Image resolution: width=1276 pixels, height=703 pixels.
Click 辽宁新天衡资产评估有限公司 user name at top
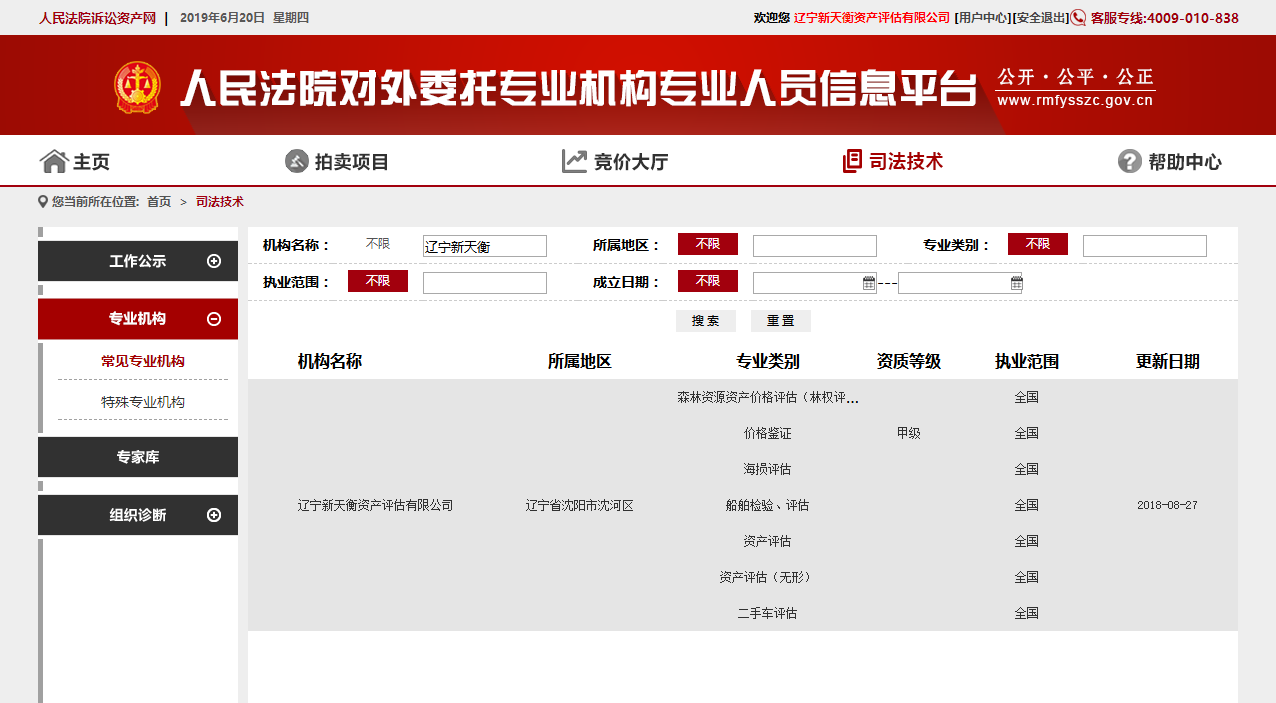[872, 18]
